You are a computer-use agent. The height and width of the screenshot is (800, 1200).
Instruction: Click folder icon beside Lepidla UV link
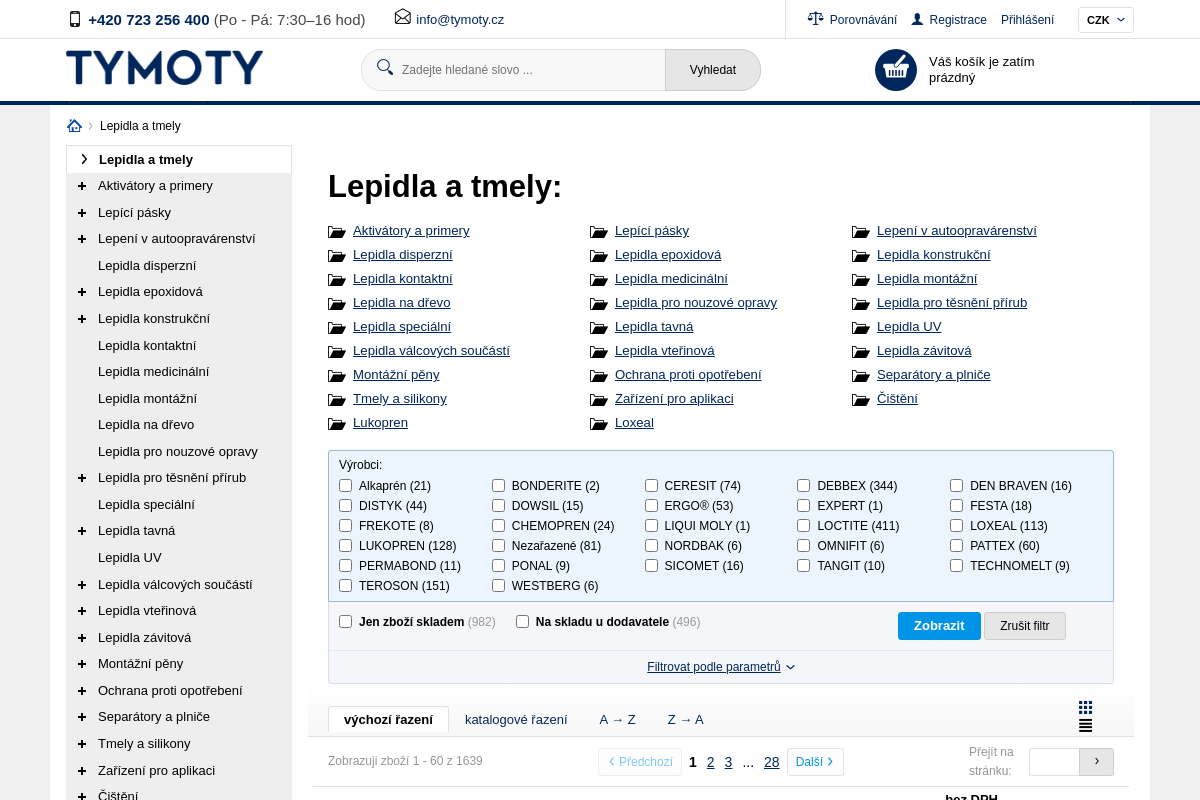click(x=860, y=328)
